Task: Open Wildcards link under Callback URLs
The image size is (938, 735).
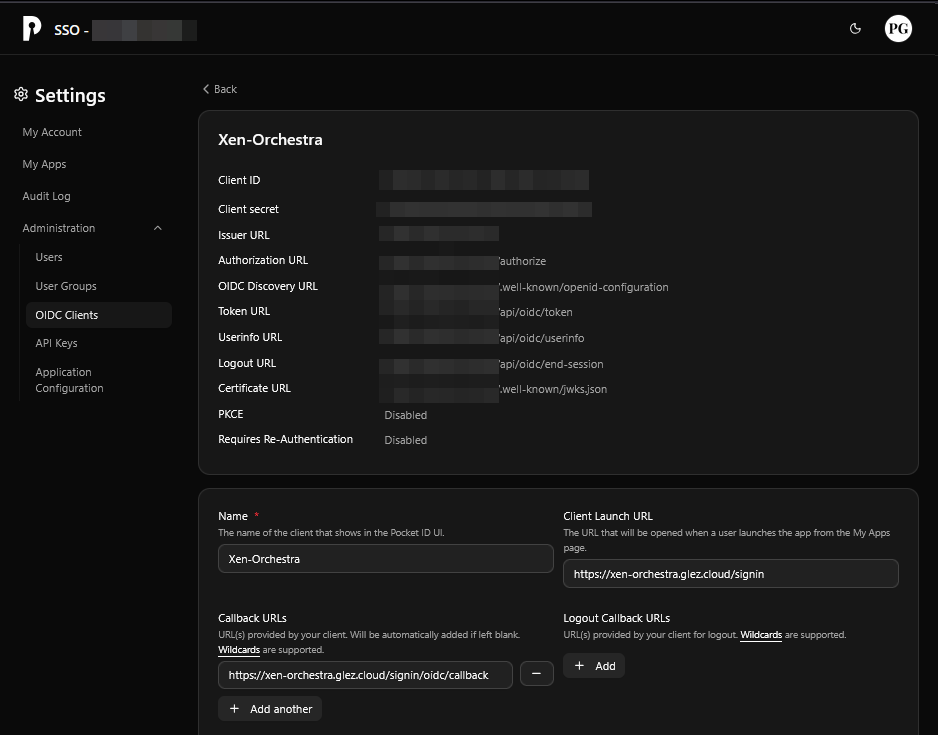Action: click(239, 650)
